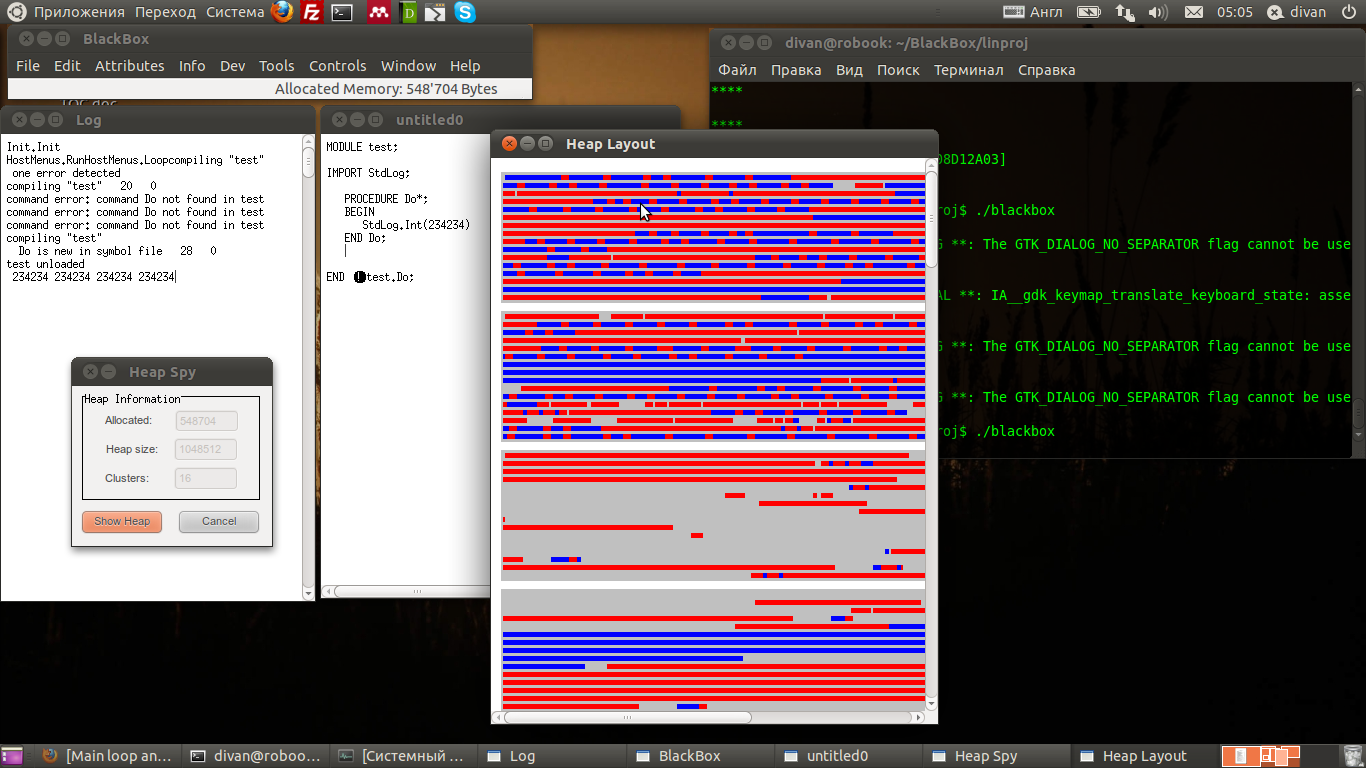Click the terminal launcher icon
The width and height of the screenshot is (1366, 768).
coord(342,12)
